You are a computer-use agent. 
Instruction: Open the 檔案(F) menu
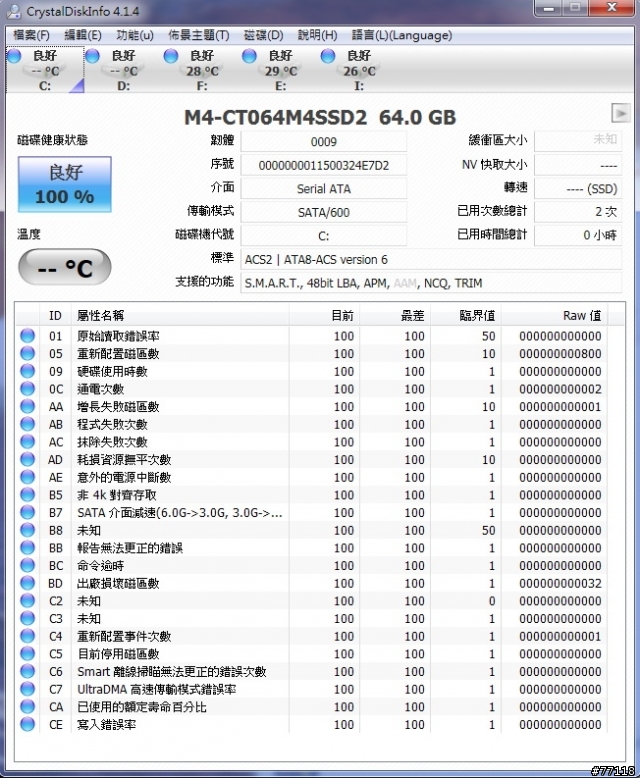[x=31, y=35]
